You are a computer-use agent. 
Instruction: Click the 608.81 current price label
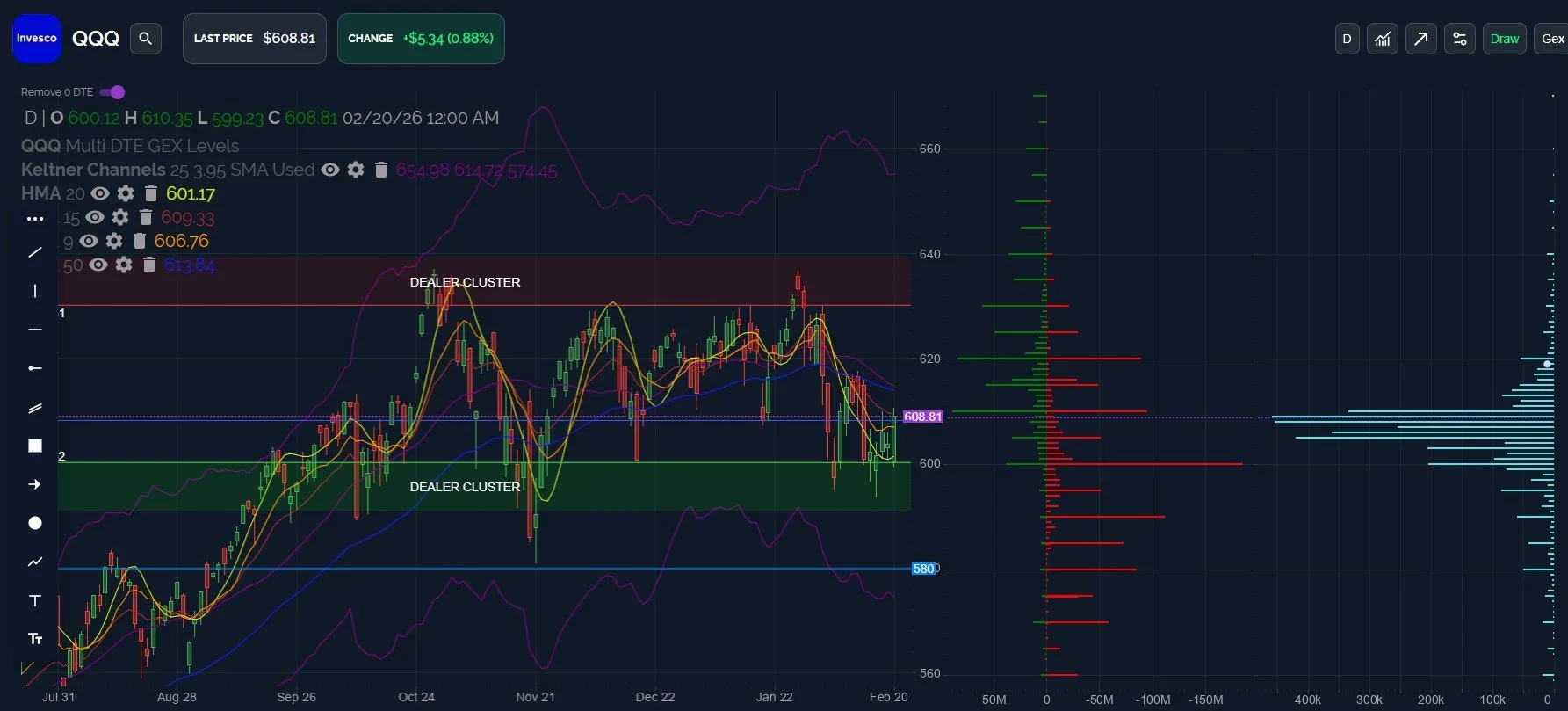click(922, 417)
